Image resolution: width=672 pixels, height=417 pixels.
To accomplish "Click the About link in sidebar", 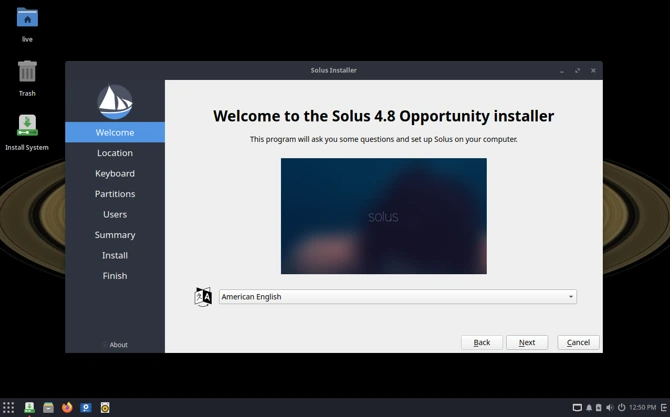I will [115, 345].
